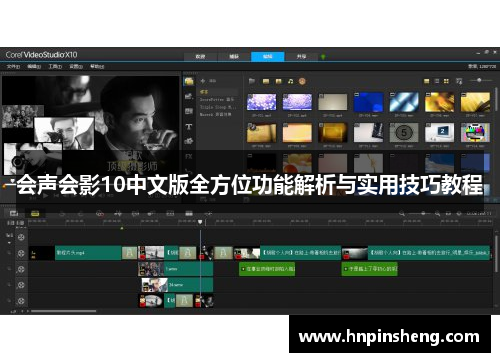Click the import media files folder icon
The width and height of the screenshot is (500, 362).
pyautogui.click(x=252, y=81)
